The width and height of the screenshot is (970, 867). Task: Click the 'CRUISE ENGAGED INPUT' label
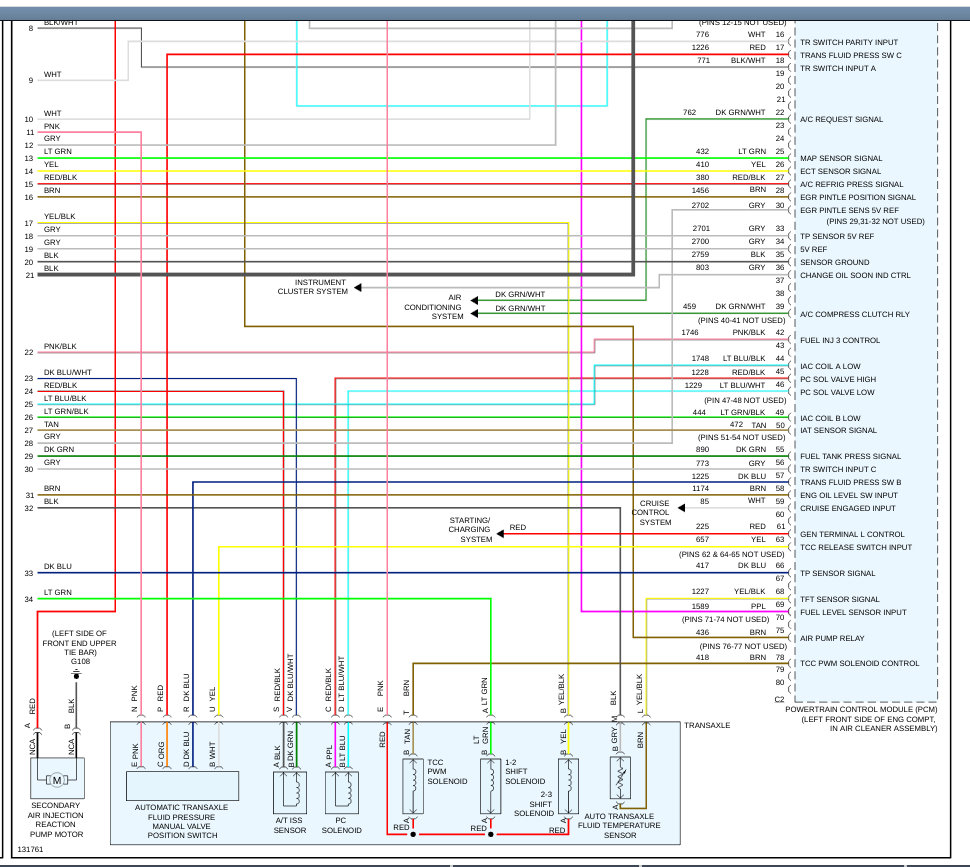[x=848, y=508]
